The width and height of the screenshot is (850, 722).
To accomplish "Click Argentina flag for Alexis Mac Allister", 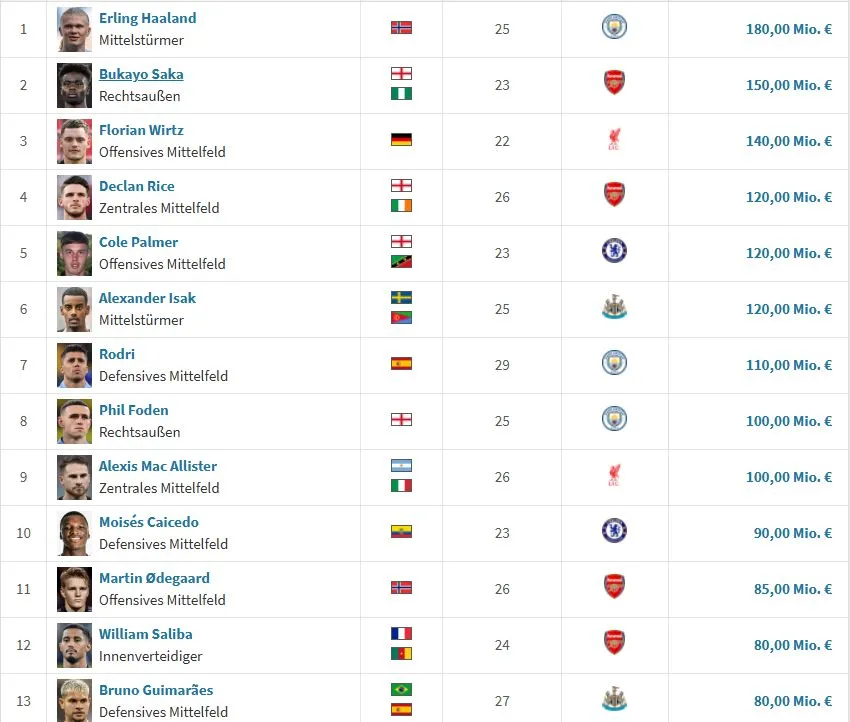I will [401, 466].
